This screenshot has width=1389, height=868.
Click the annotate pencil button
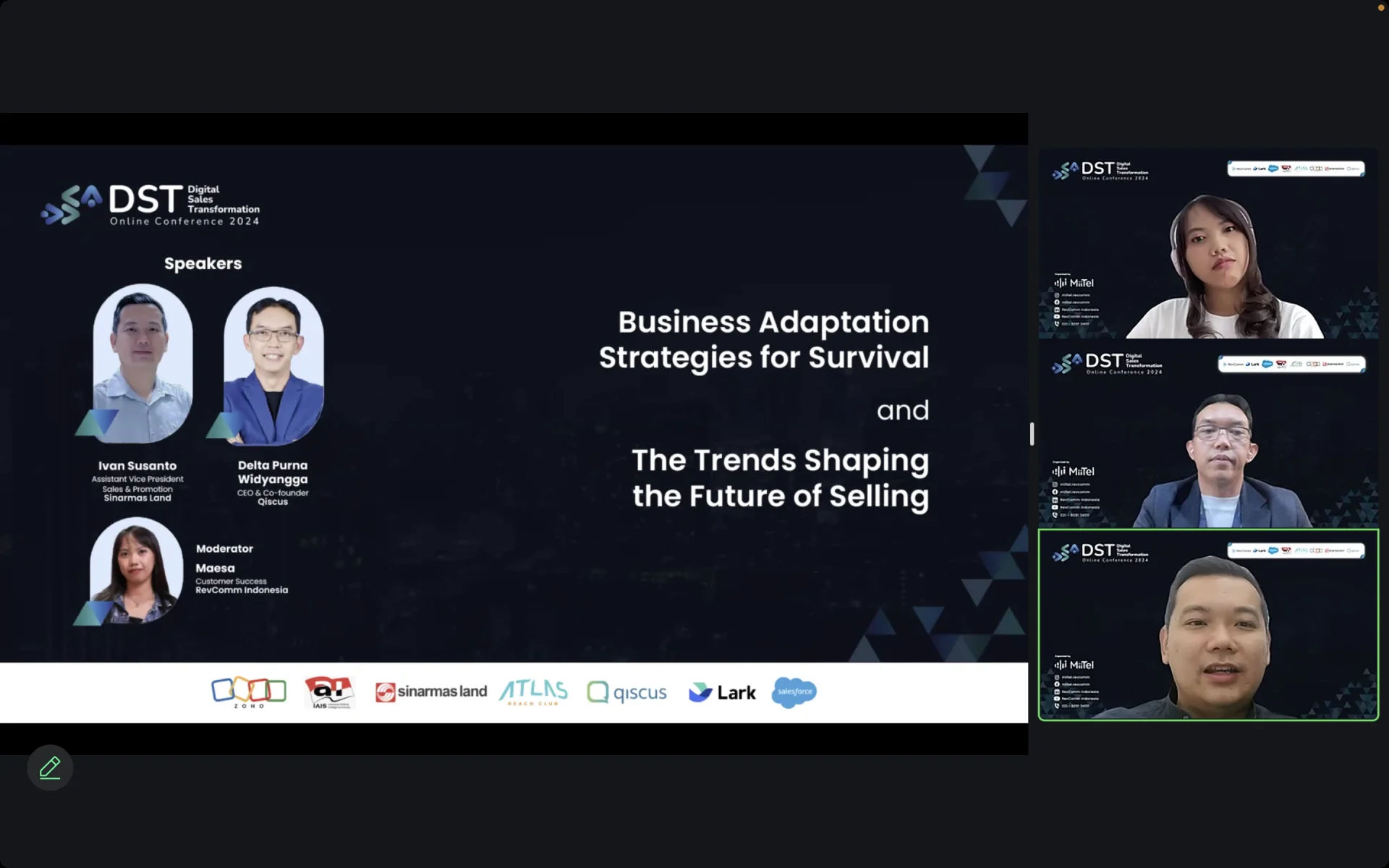pyautogui.click(x=50, y=767)
